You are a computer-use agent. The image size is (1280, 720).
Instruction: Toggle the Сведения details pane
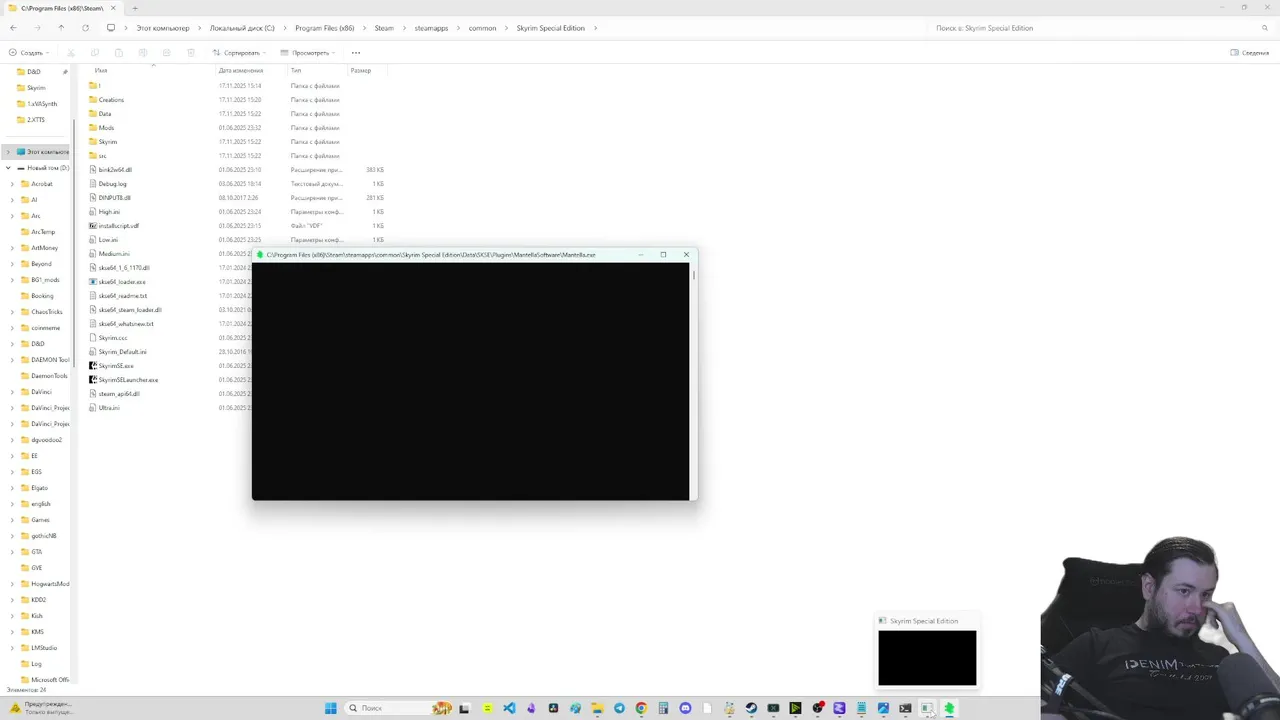[1250, 53]
